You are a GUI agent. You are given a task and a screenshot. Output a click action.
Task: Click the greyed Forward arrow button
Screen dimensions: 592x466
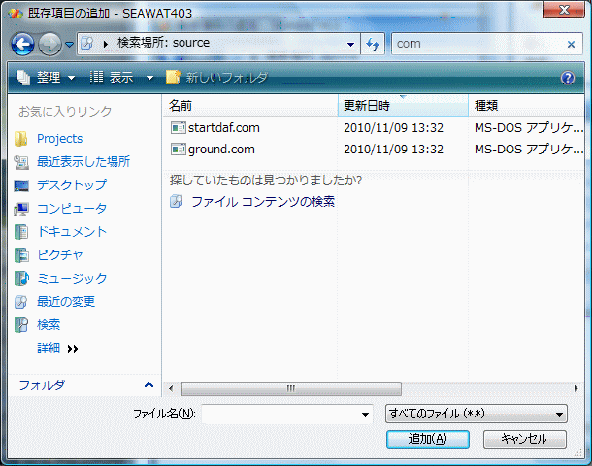(x=50, y=44)
